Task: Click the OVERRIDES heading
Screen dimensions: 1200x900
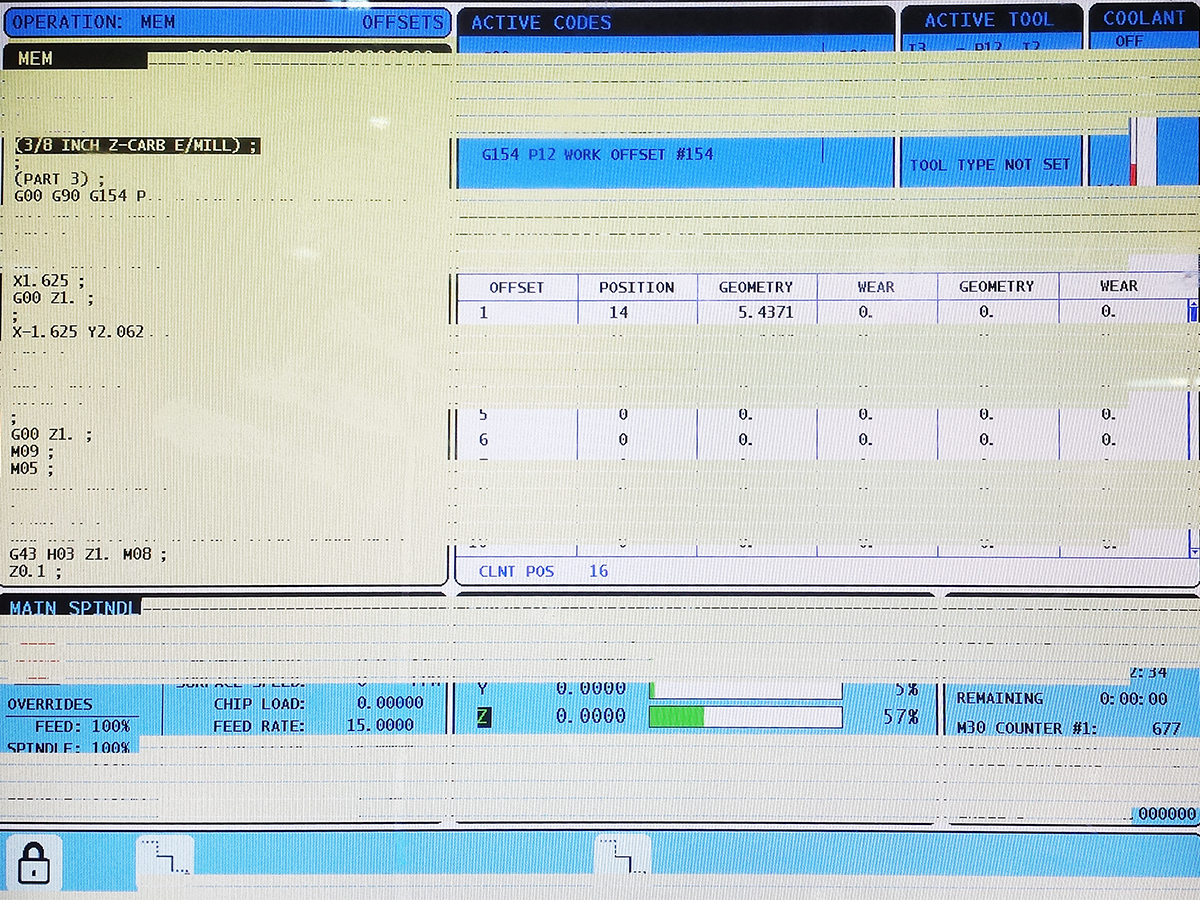Action: (50, 704)
